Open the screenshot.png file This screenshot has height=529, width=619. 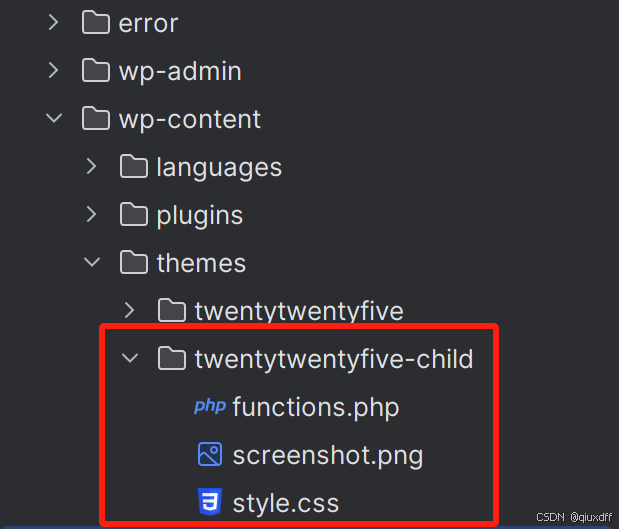pos(328,456)
